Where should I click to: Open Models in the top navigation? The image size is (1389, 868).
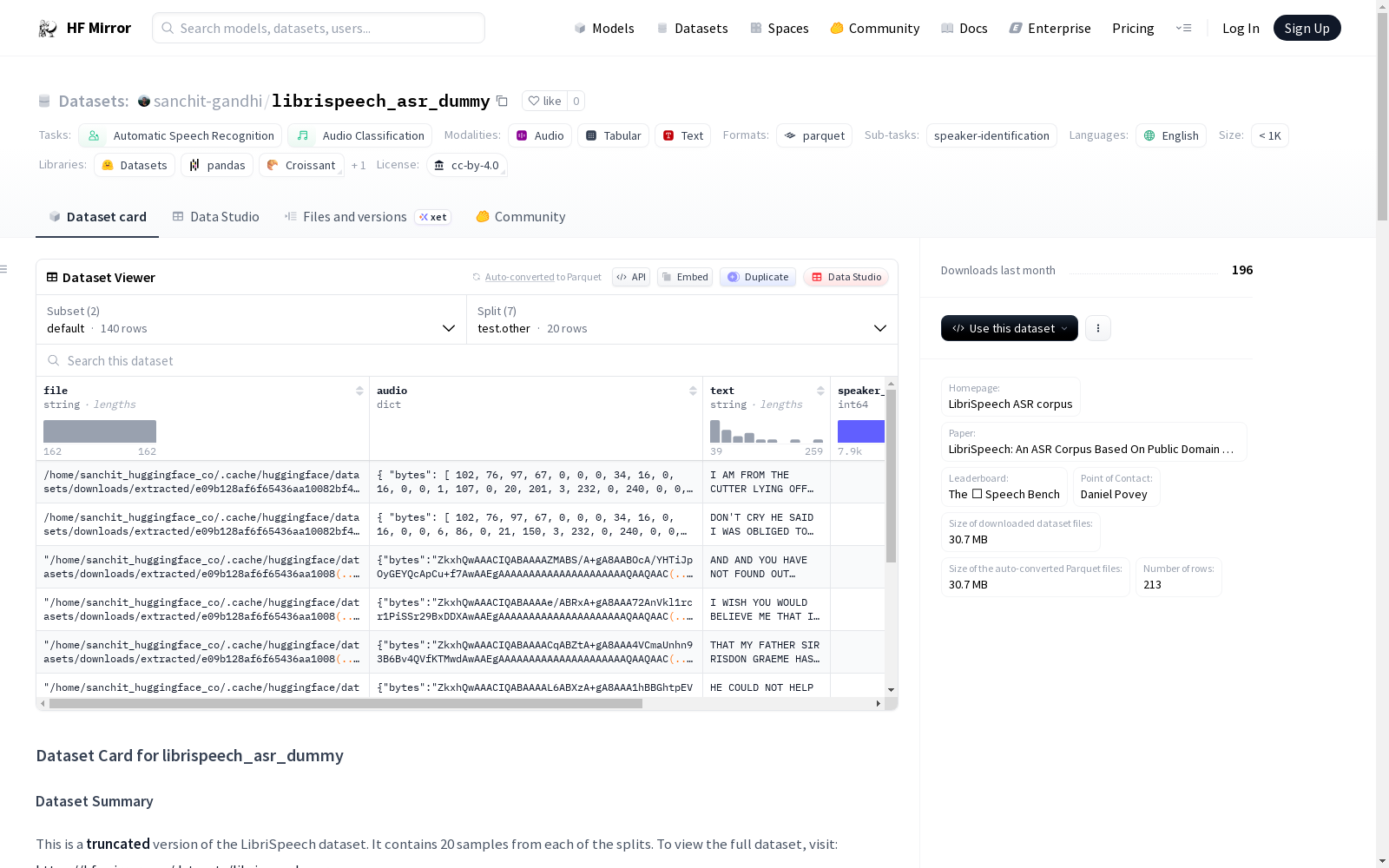[604, 29]
